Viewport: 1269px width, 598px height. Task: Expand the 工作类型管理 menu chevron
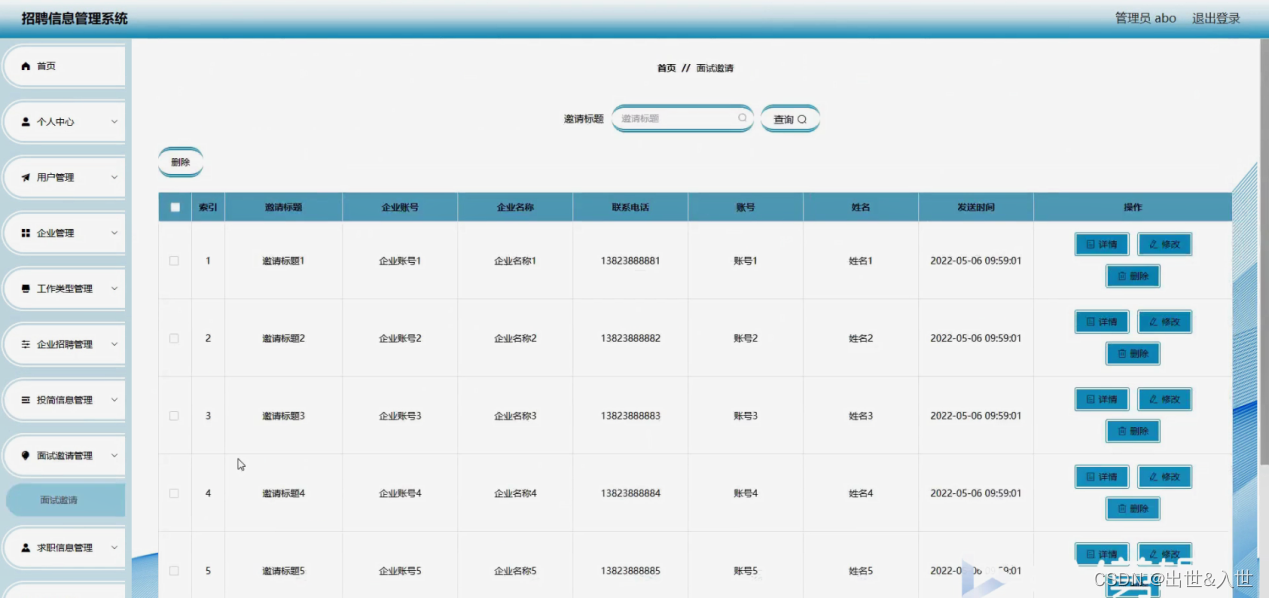pos(114,289)
